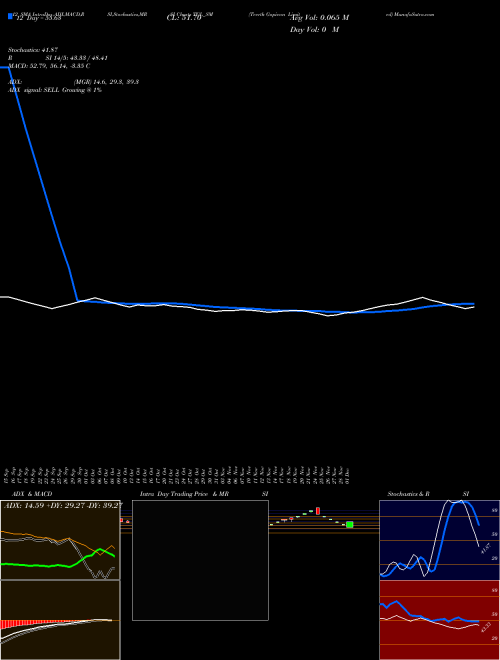Viewport: 500px width, 660px height.
Task: Select the 'Day Vol: 0 M' text
Action: pos(314,30)
